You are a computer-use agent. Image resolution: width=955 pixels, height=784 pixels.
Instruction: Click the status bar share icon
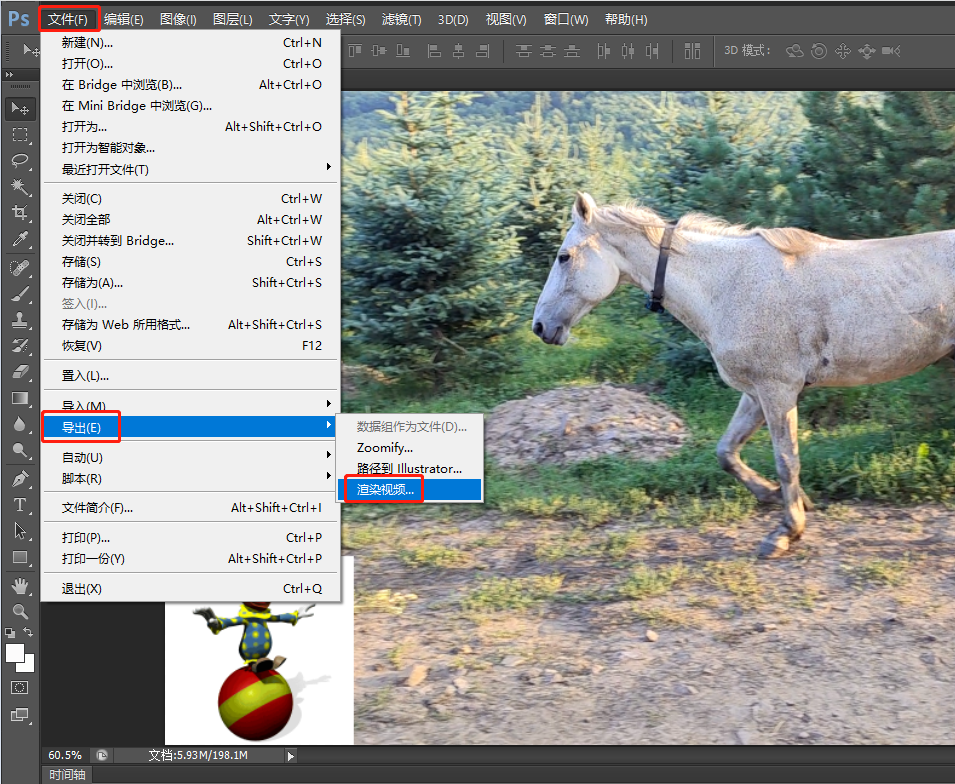click(x=102, y=755)
